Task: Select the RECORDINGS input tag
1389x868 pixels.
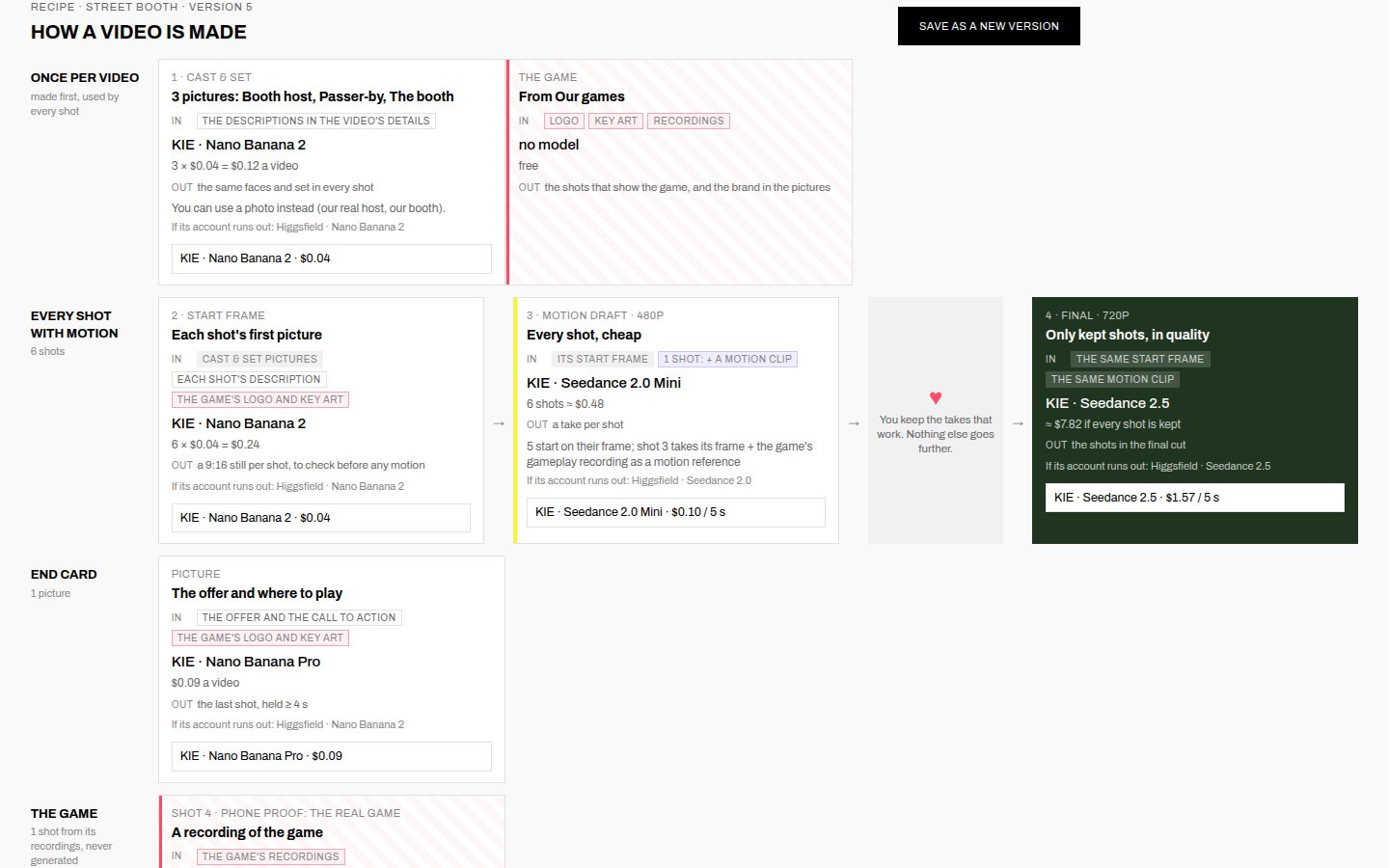Action: click(x=689, y=121)
